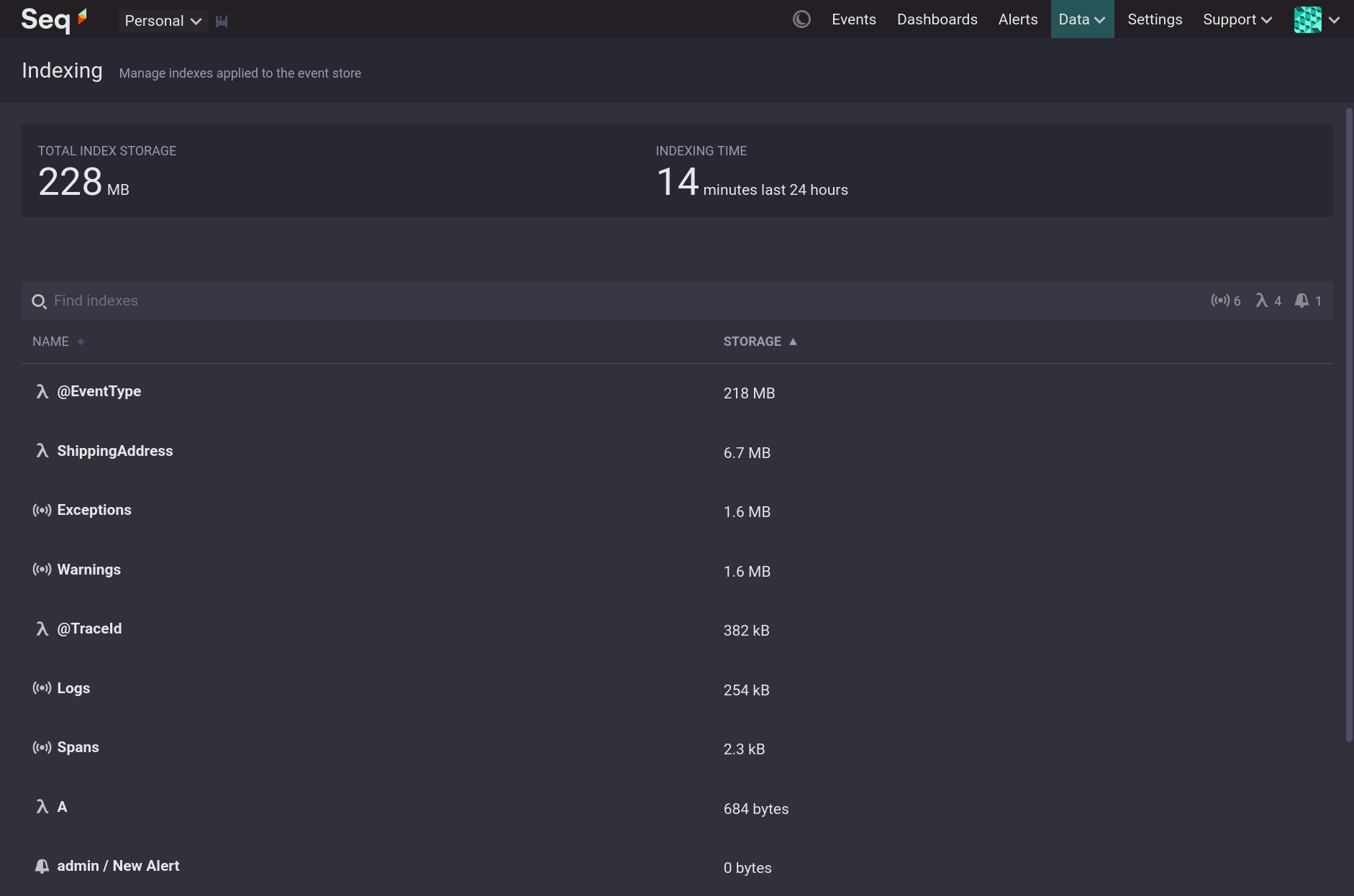Click lambda icon beside ShippingAddress
Image resolution: width=1354 pixels, height=896 pixels.
point(42,451)
